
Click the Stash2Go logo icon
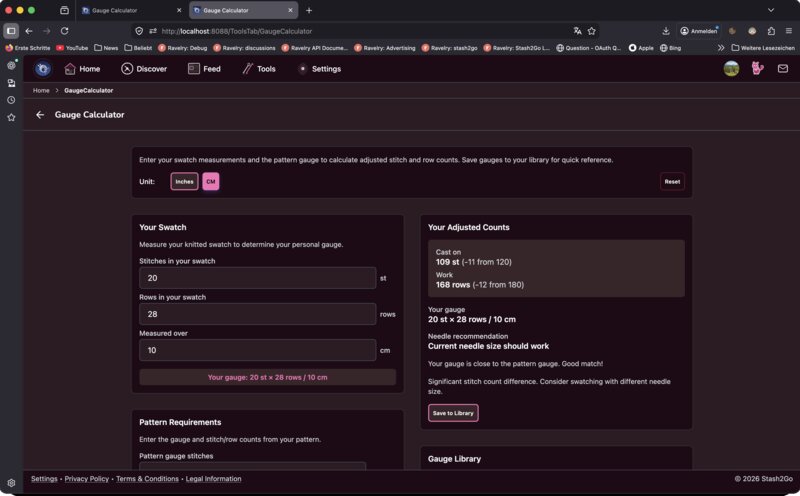pyautogui.click(x=43, y=69)
